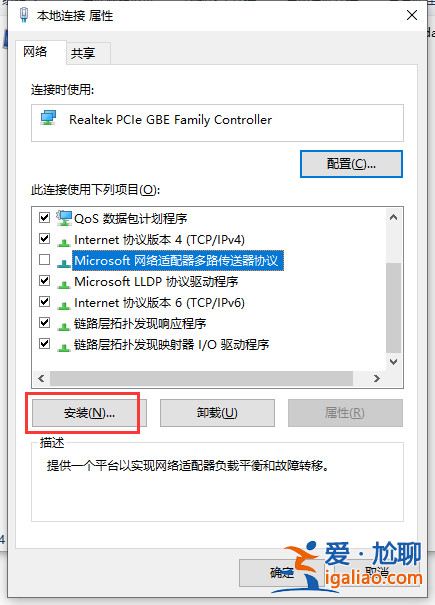This screenshot has height=605, width=435.
Task: Enable the Microsoft 网络适配器多路传送器协议 checkbox
Action: point(44,260)
